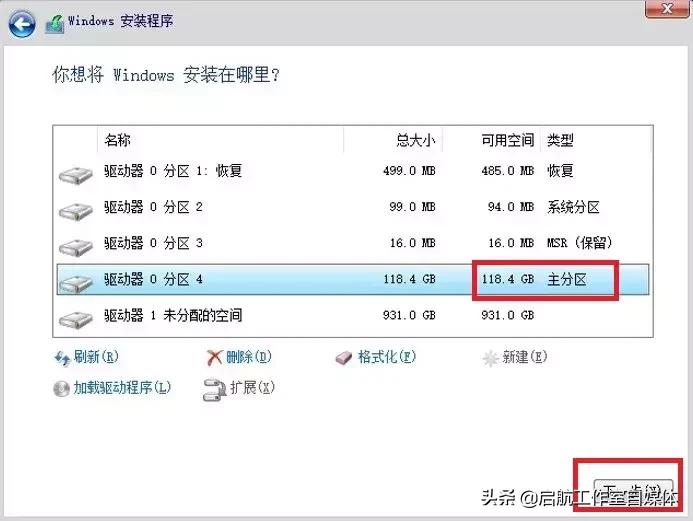Click 931.0 GB total size cell
Screen dimensions: 693x521
(409, 316)
